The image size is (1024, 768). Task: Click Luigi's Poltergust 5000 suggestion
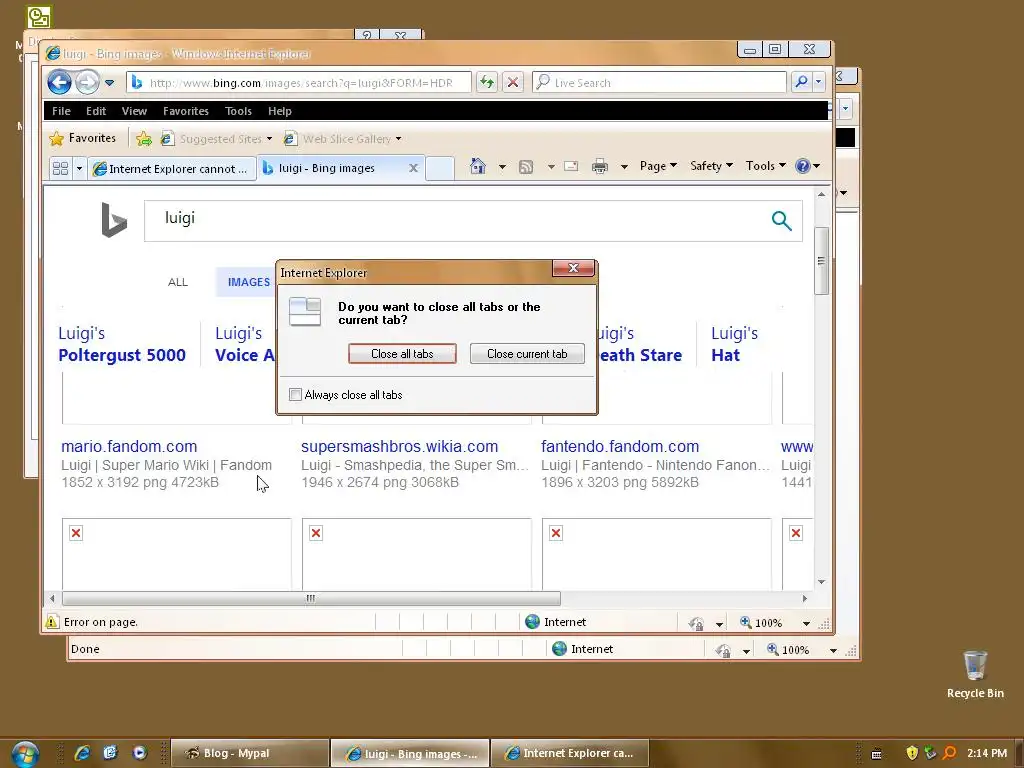tap(122, 344)
